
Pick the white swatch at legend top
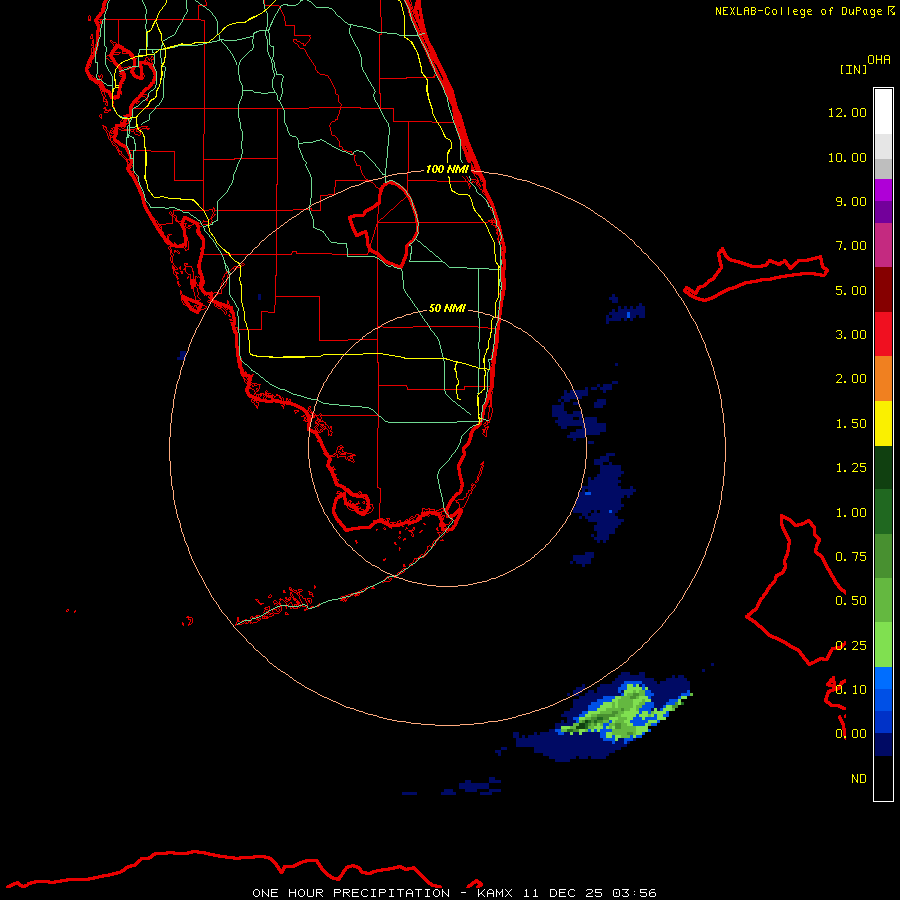pos(883,112)
